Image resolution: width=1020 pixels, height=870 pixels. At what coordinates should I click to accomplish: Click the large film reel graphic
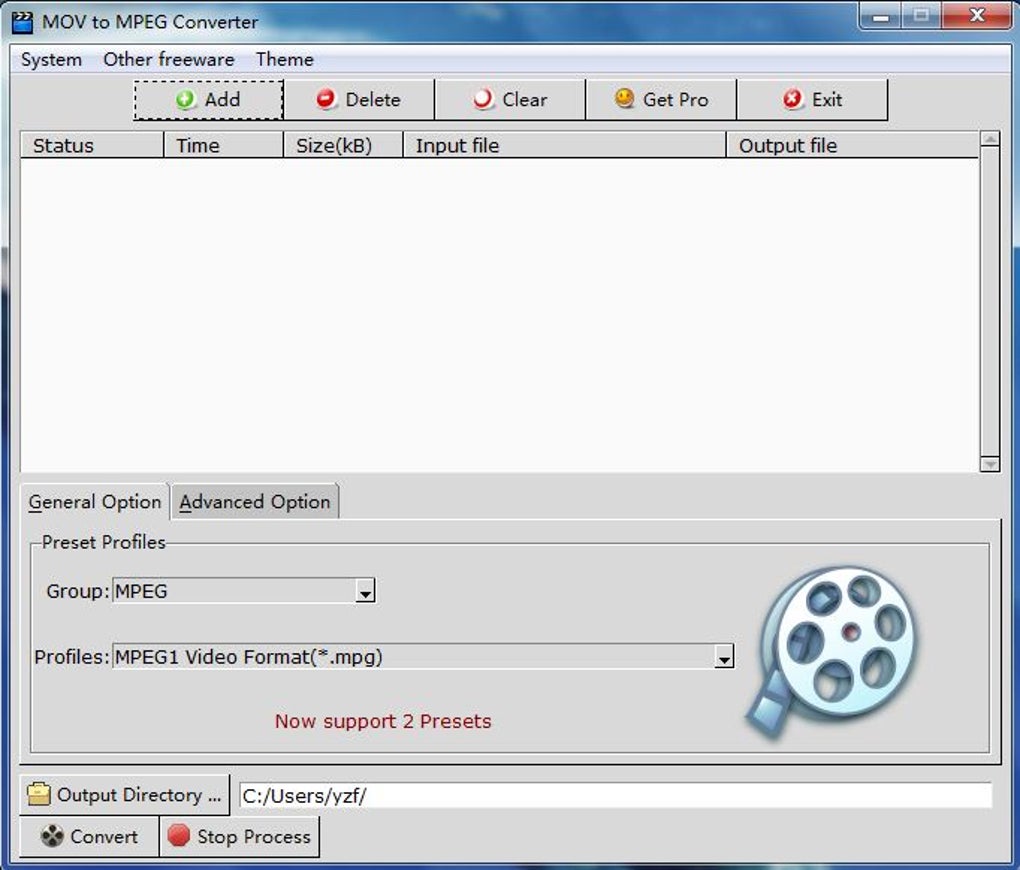(833, 651)
